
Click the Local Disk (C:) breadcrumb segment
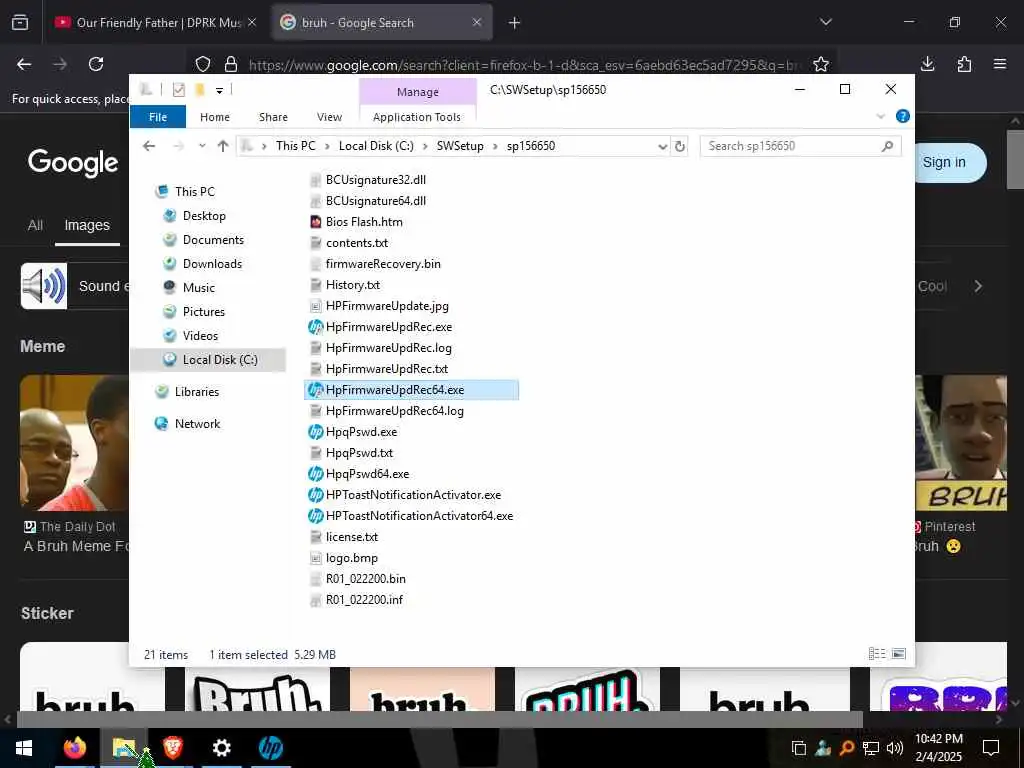[x=376, y=146]
